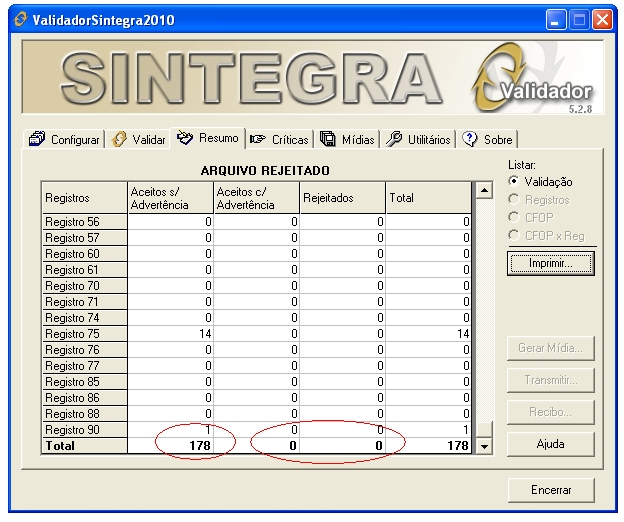Click the Sobre question mark icon

(470, 140)
